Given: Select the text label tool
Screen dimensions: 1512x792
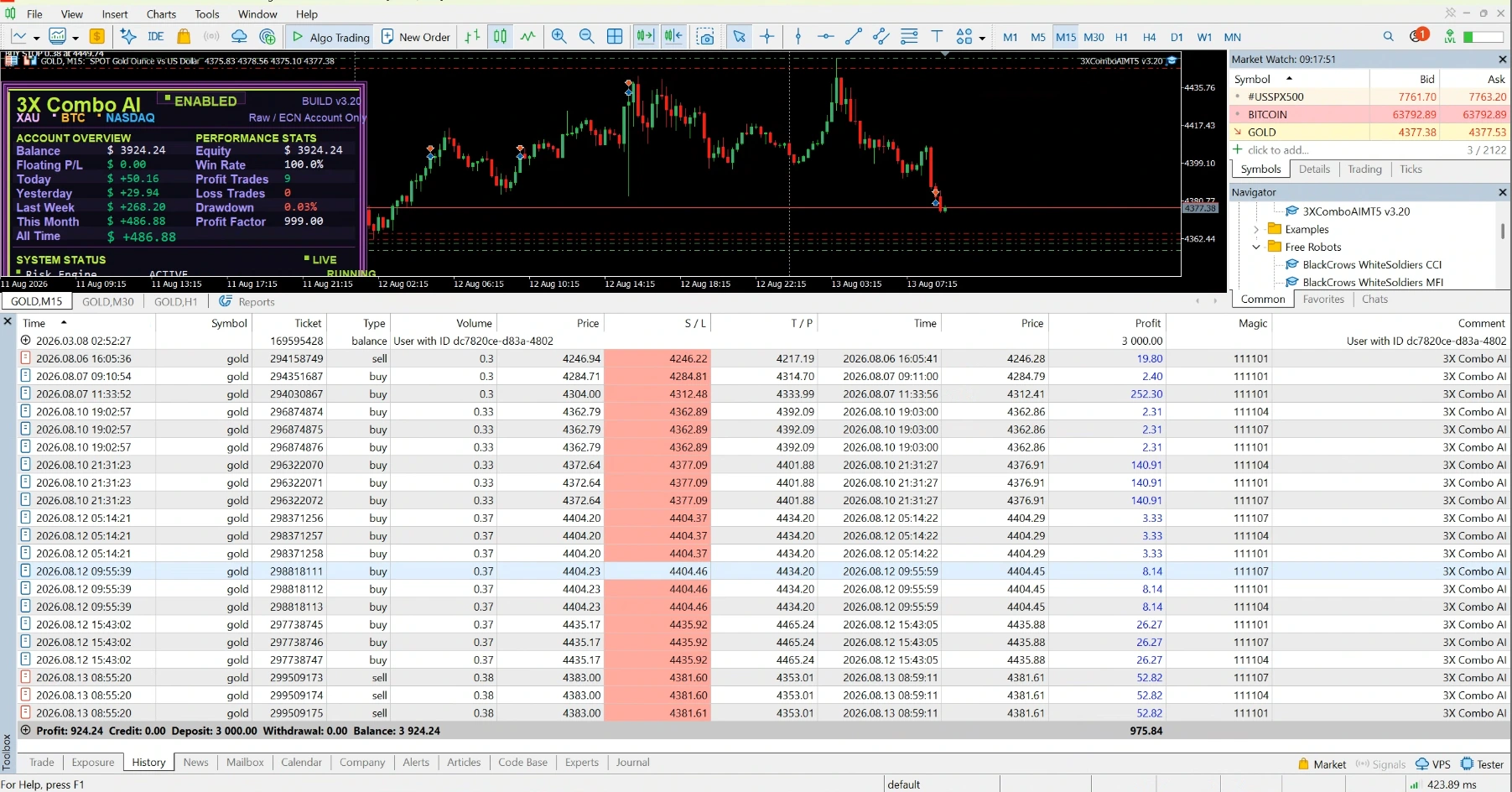Looking at the screenshot, I should 937,36.
